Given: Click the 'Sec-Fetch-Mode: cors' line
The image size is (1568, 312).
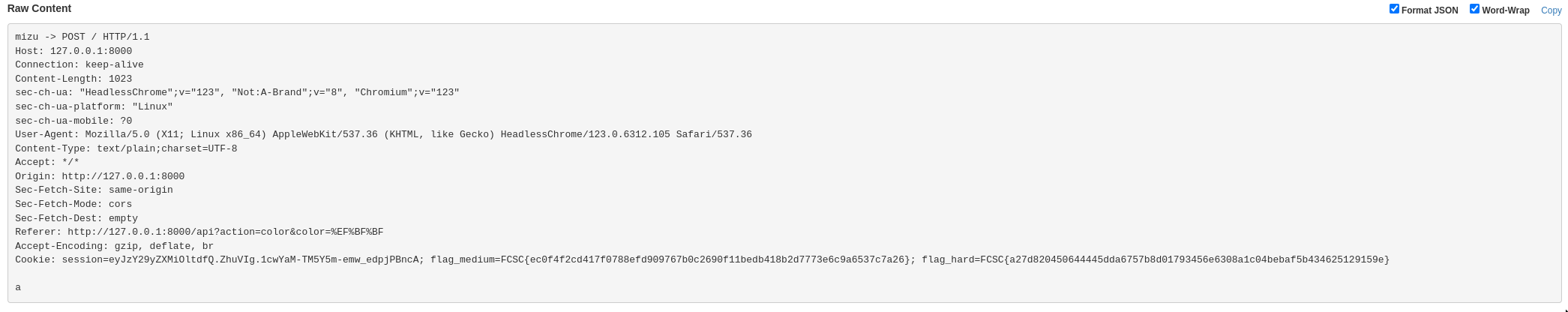Looking at the screenshot, I should pos(73,204).
